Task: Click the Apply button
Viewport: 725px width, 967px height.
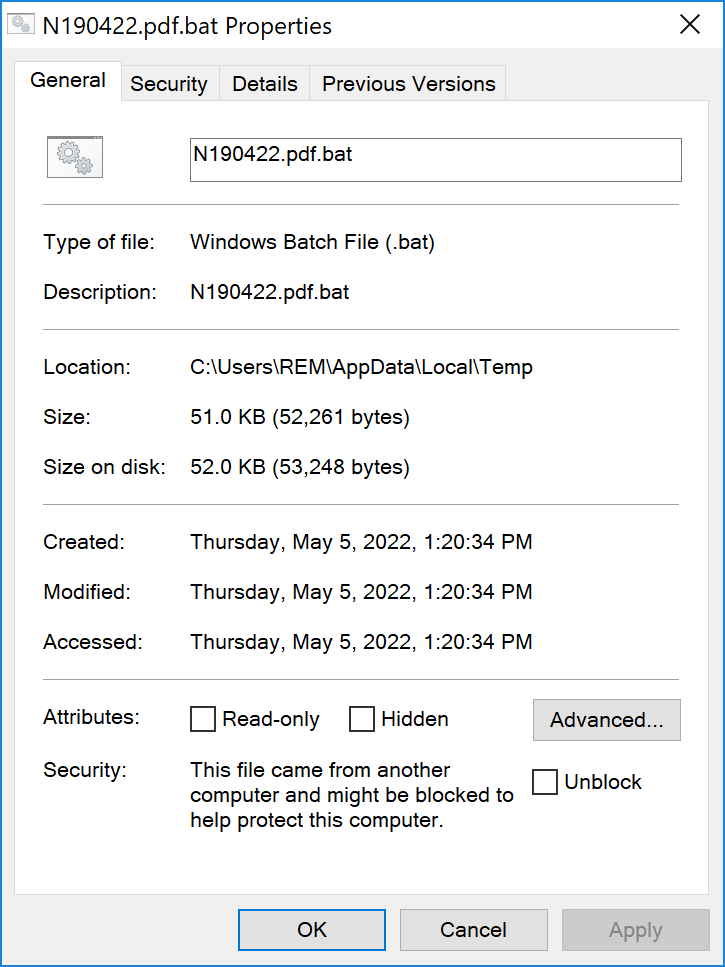Action: [635, 930]
